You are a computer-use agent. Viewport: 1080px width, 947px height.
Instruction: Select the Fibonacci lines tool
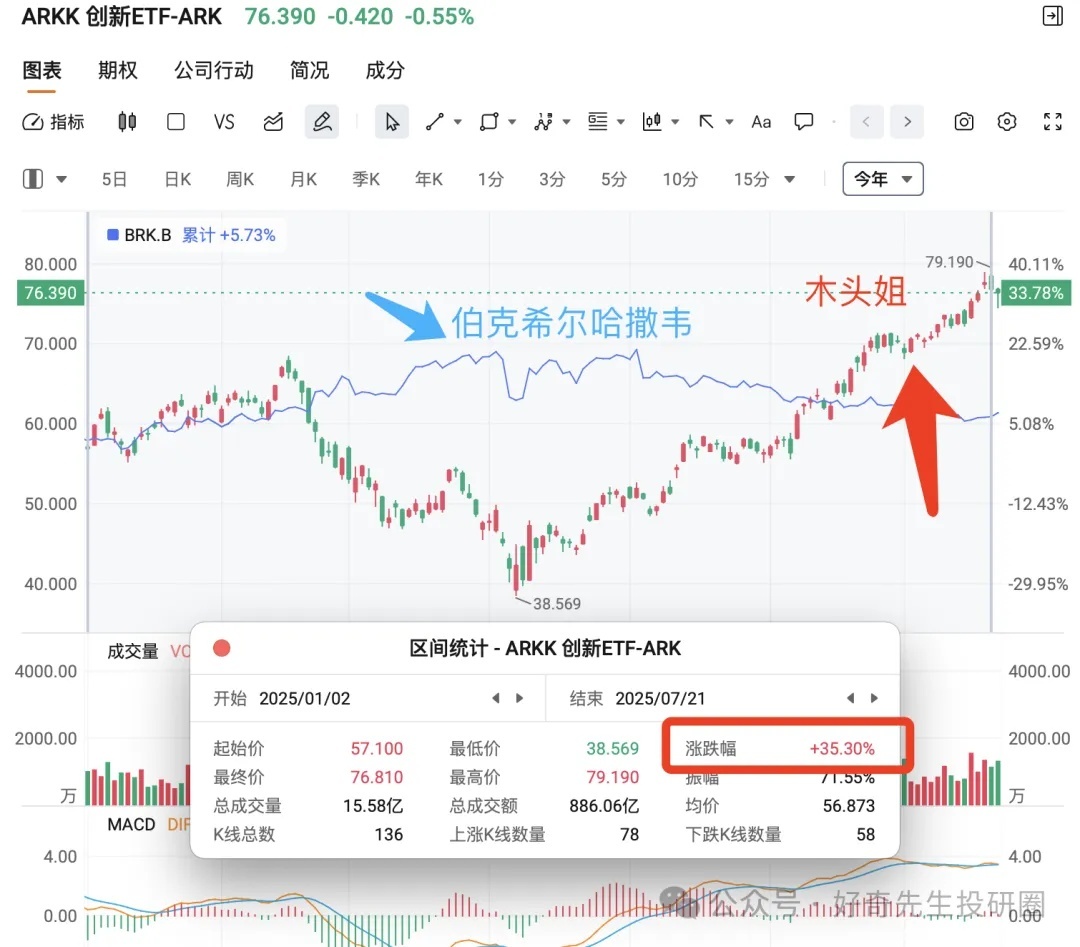598,122
